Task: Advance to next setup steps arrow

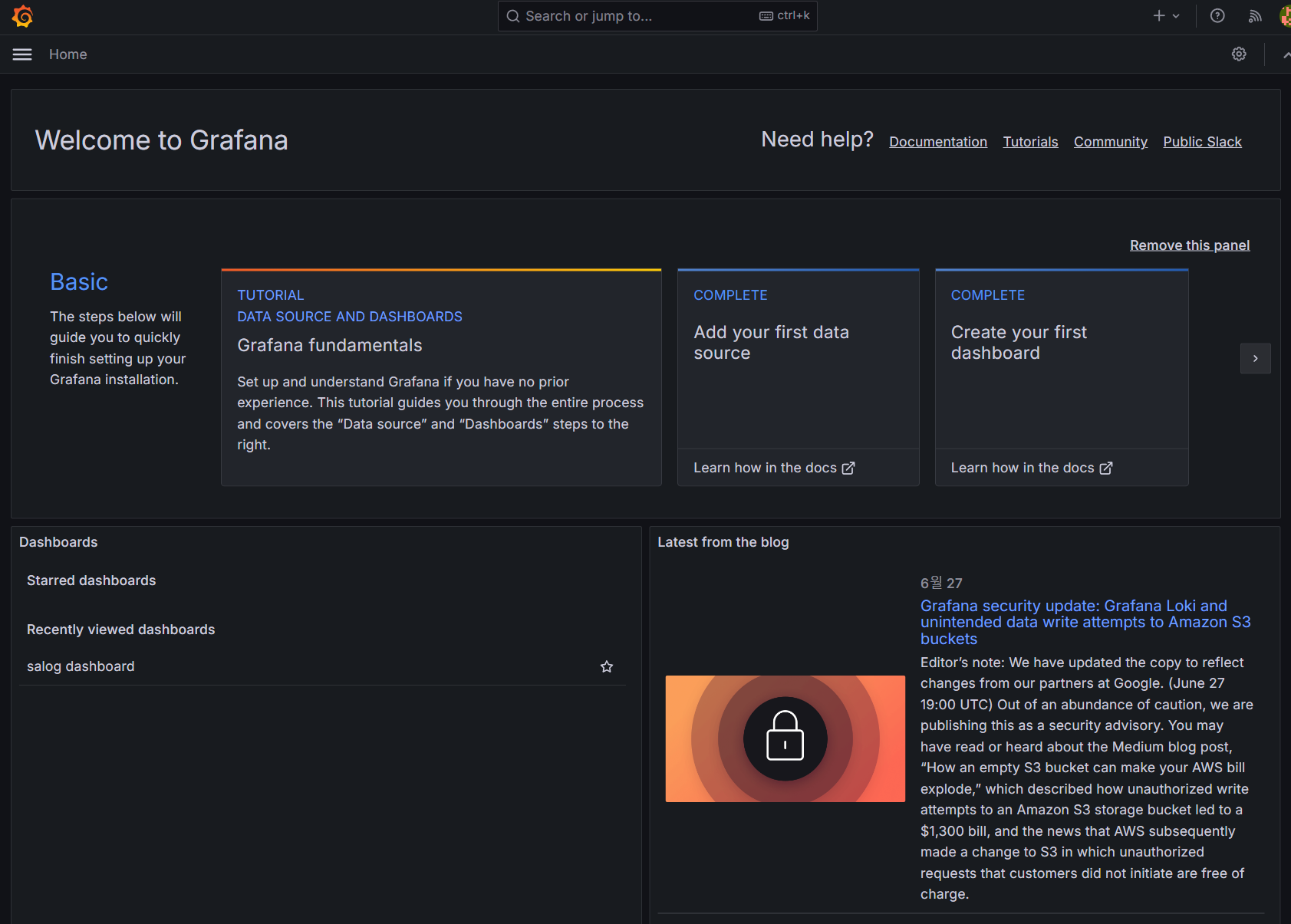Action: (1255, 358)
